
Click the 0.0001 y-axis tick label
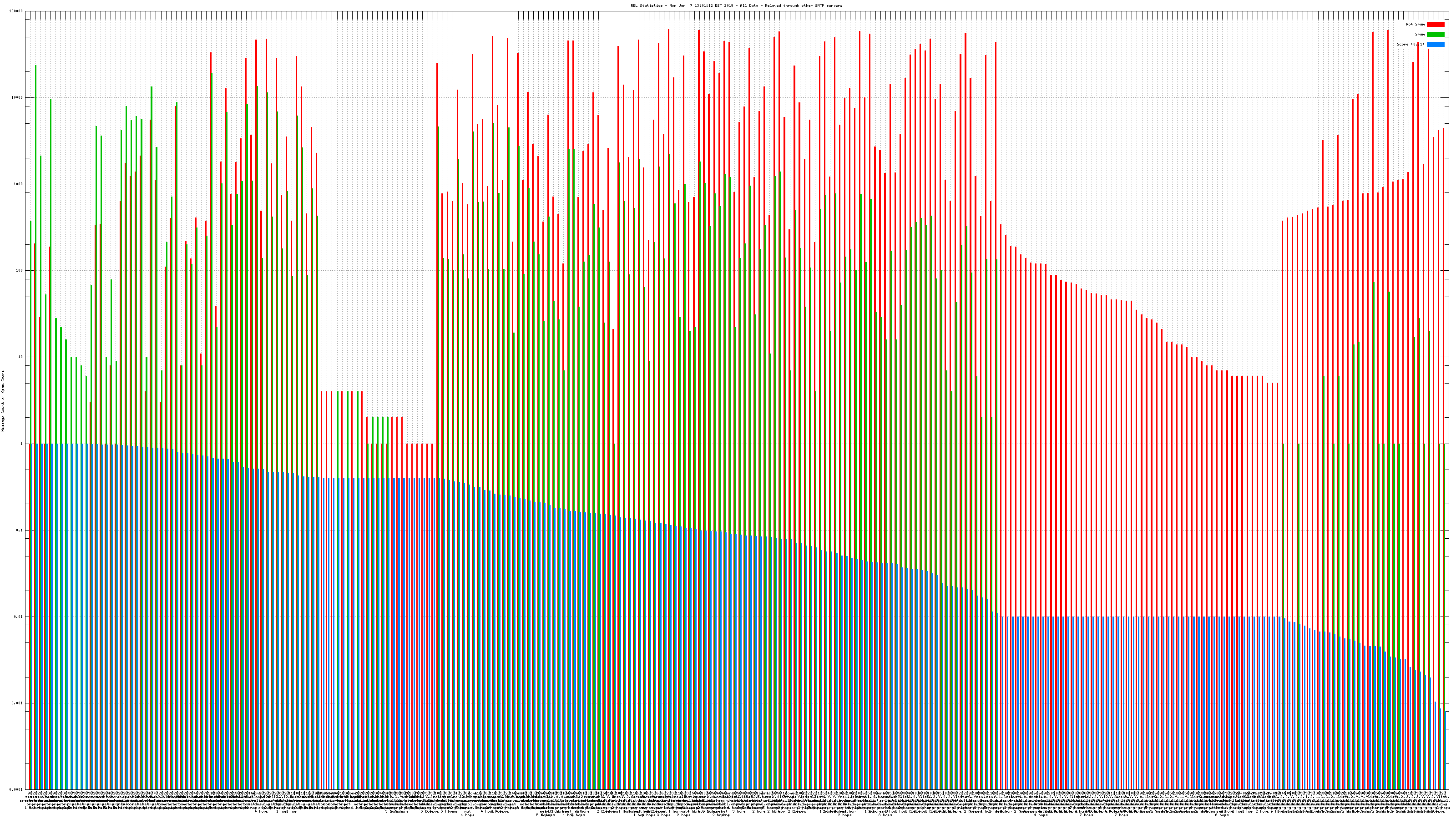pos(16,789)
